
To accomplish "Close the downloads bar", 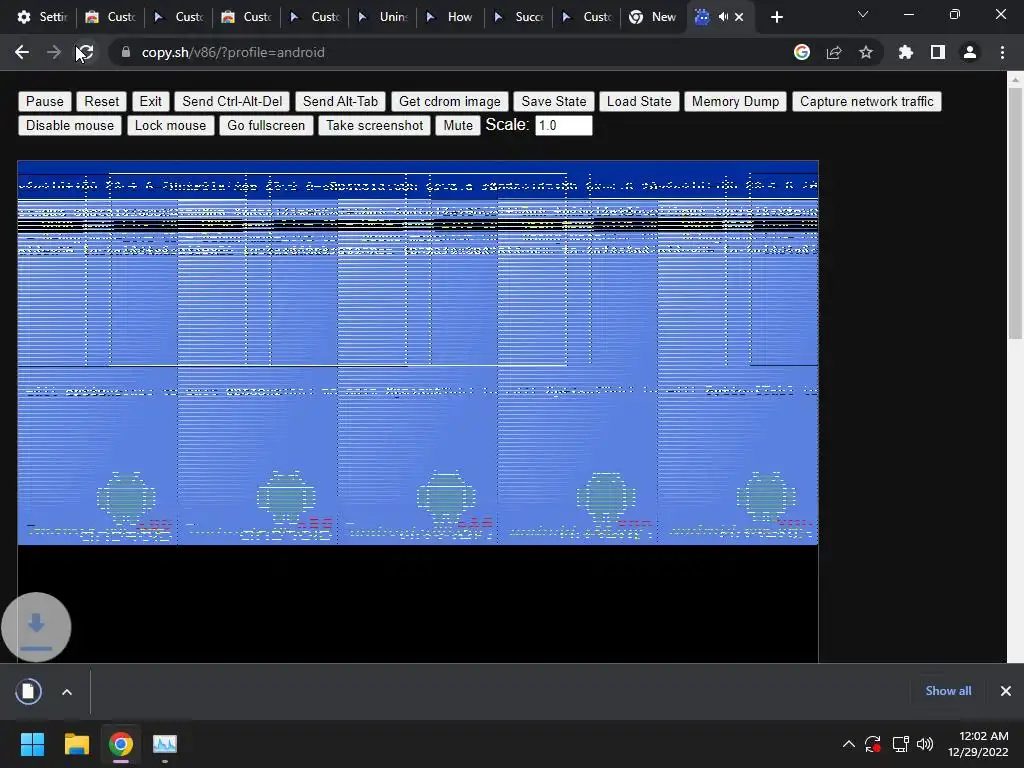I will coord(1006,691).
